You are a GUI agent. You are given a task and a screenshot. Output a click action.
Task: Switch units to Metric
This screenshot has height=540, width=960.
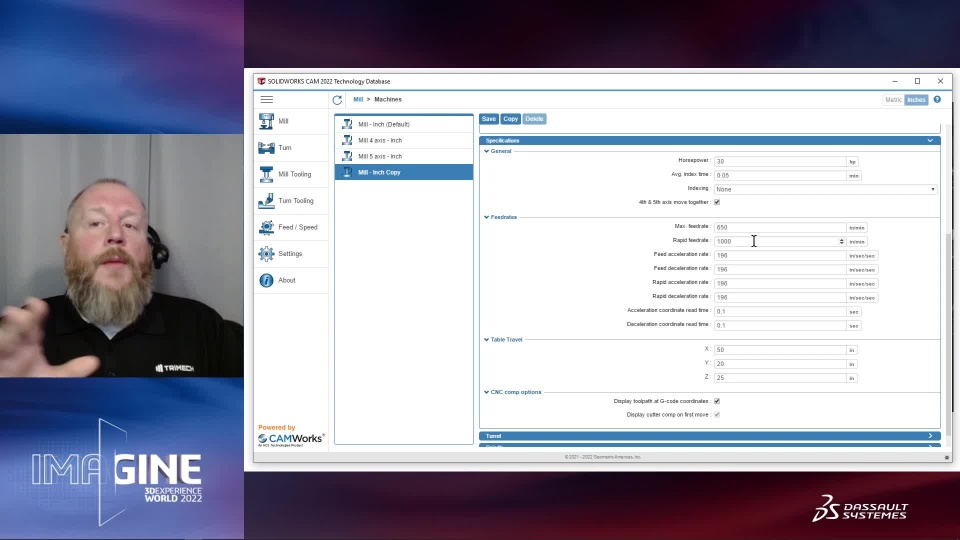[x=893, y=100]
